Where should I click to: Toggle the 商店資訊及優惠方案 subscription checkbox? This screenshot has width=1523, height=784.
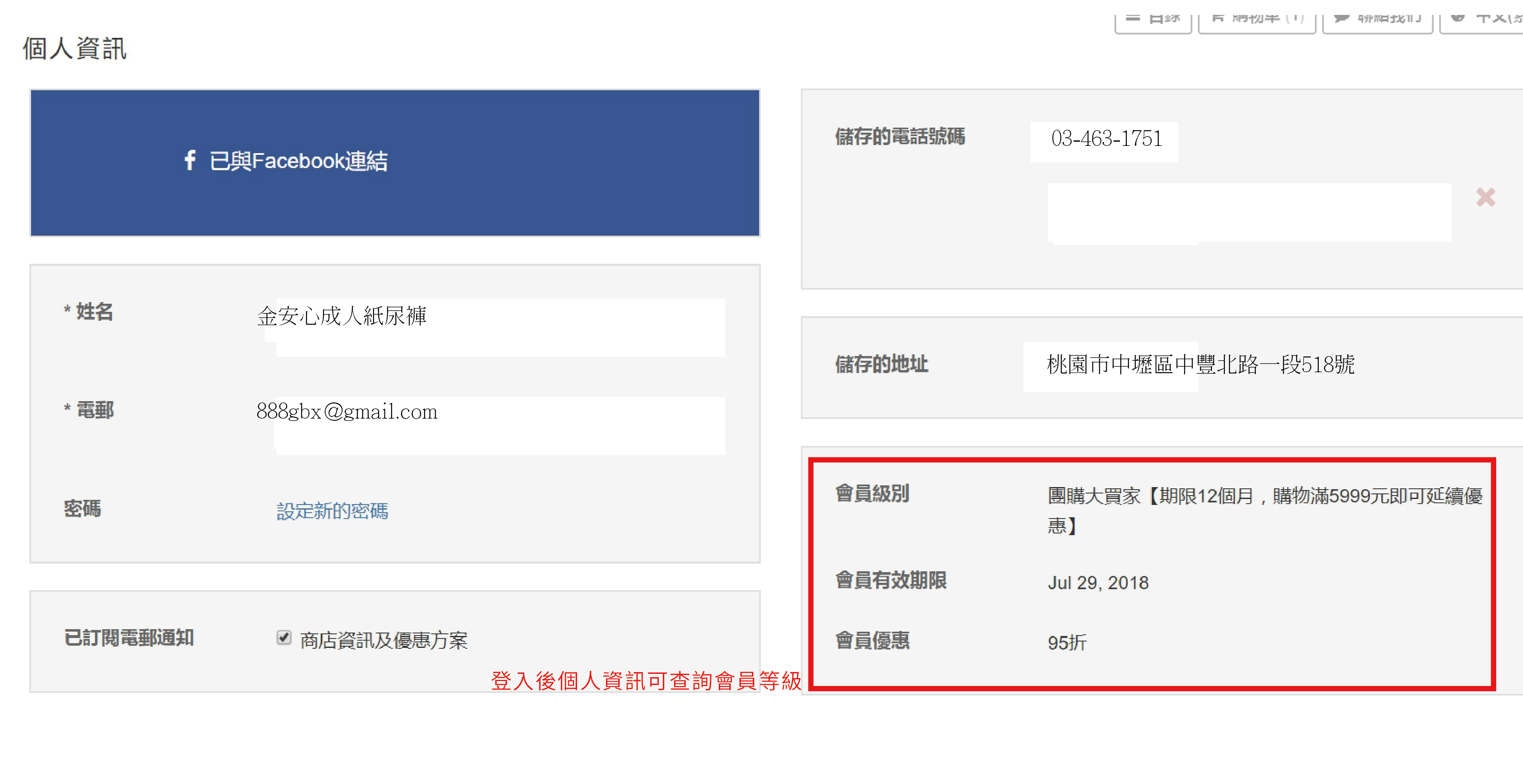pyautogui.click(x=284, y=638)
